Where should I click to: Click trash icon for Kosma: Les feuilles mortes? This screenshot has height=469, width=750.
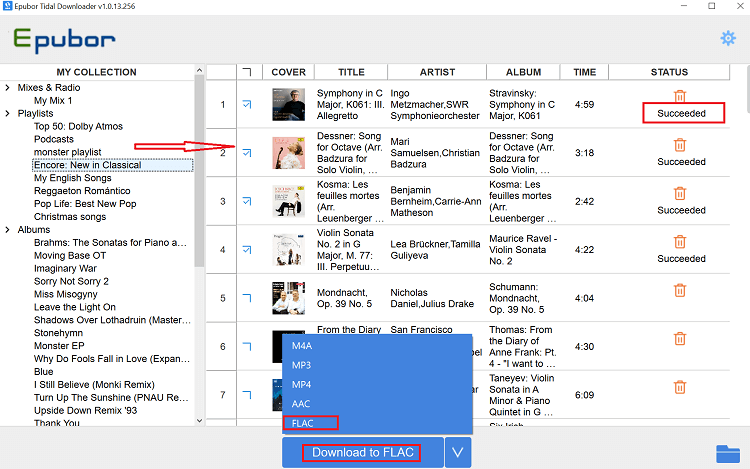coord(680,193)
